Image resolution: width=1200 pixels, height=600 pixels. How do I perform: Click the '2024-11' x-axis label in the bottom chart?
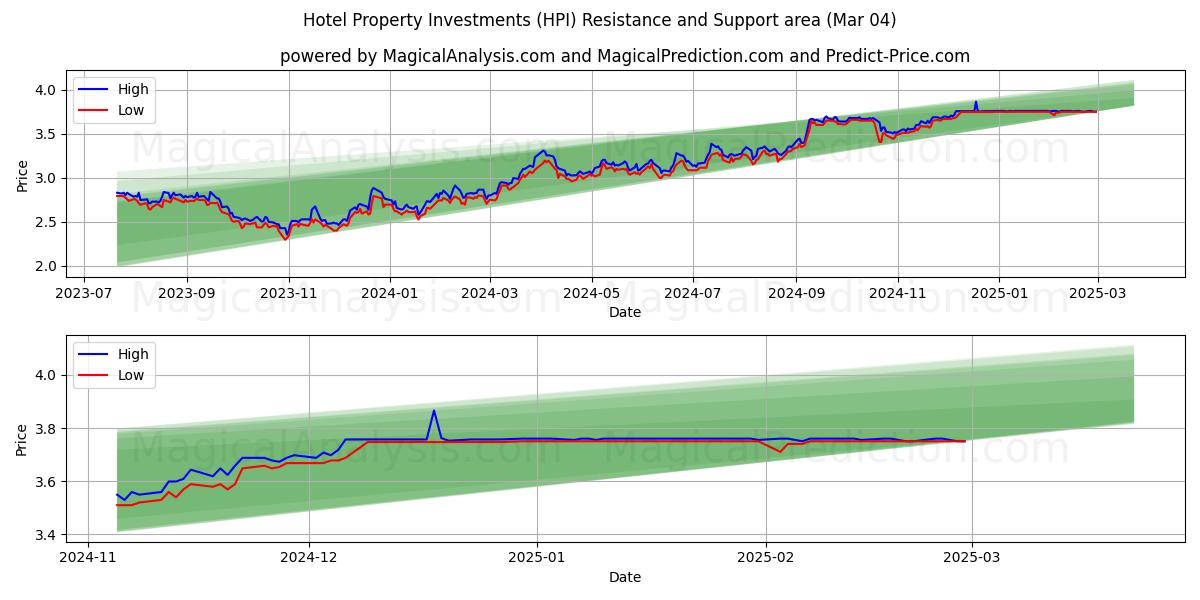[x=88, y=560]
